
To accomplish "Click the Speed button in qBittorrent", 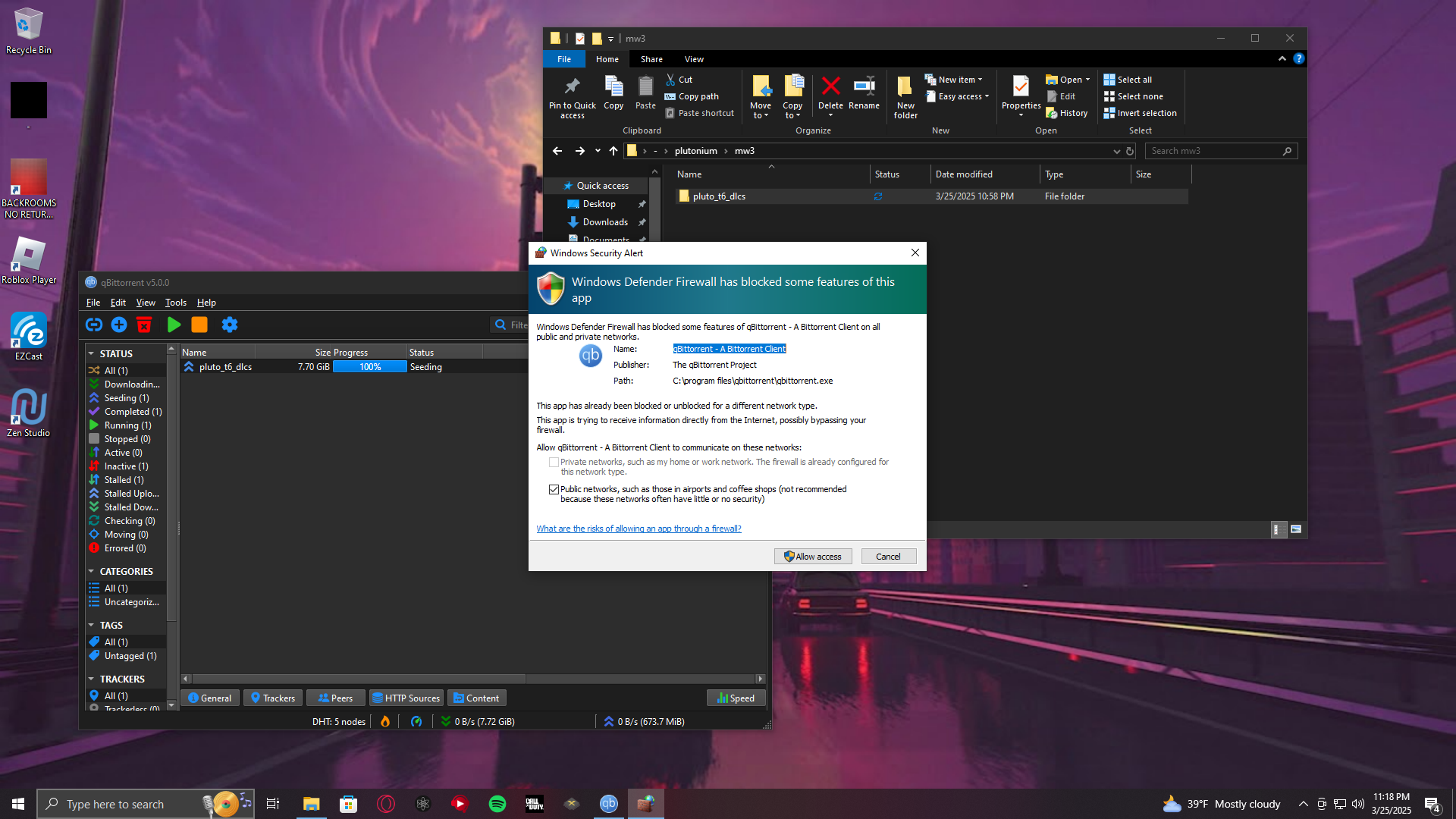I will pyautogui.click(x=736, y=698).
